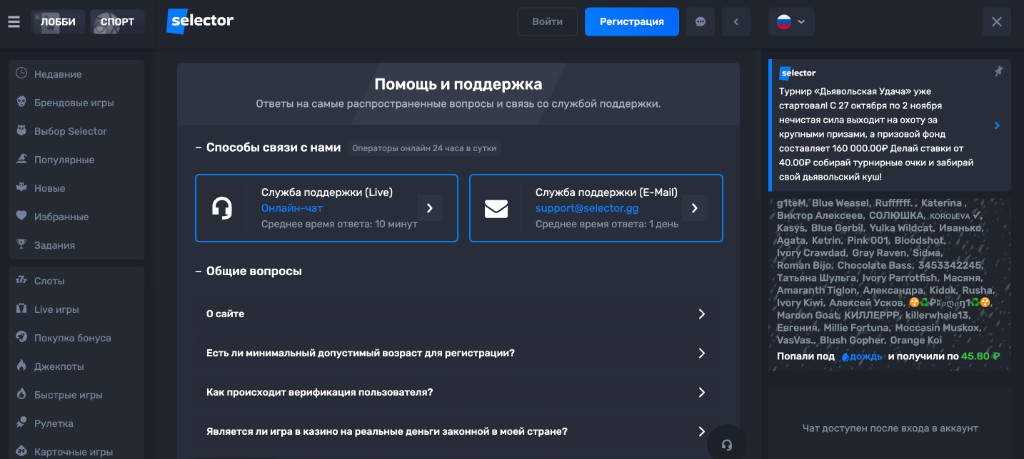Click the icon beside Live игры
The width and height of the screenshot is (1024, 459).
pos(21,309)
